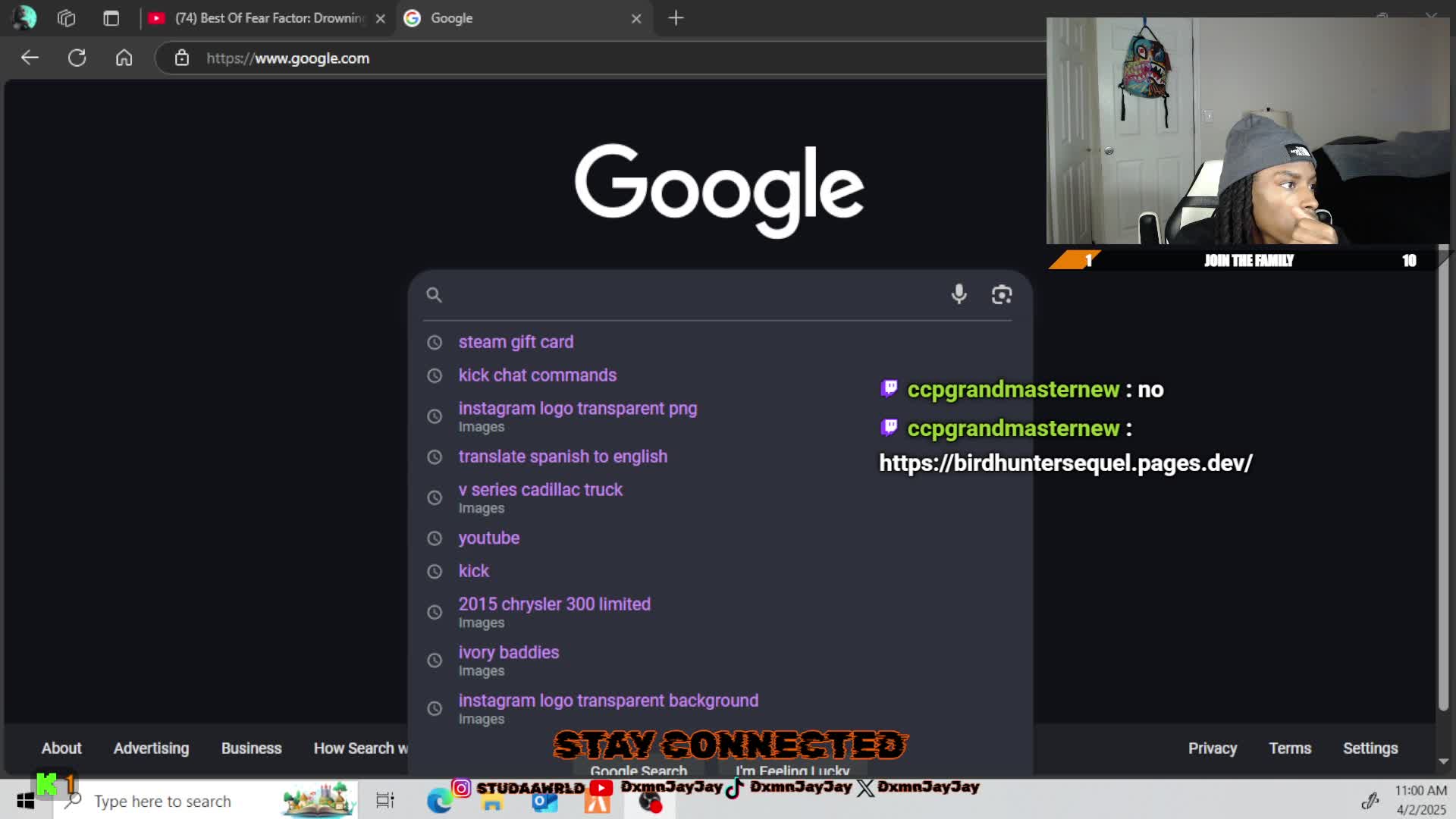Reload the page with the refresh icon

click(77, 58)
